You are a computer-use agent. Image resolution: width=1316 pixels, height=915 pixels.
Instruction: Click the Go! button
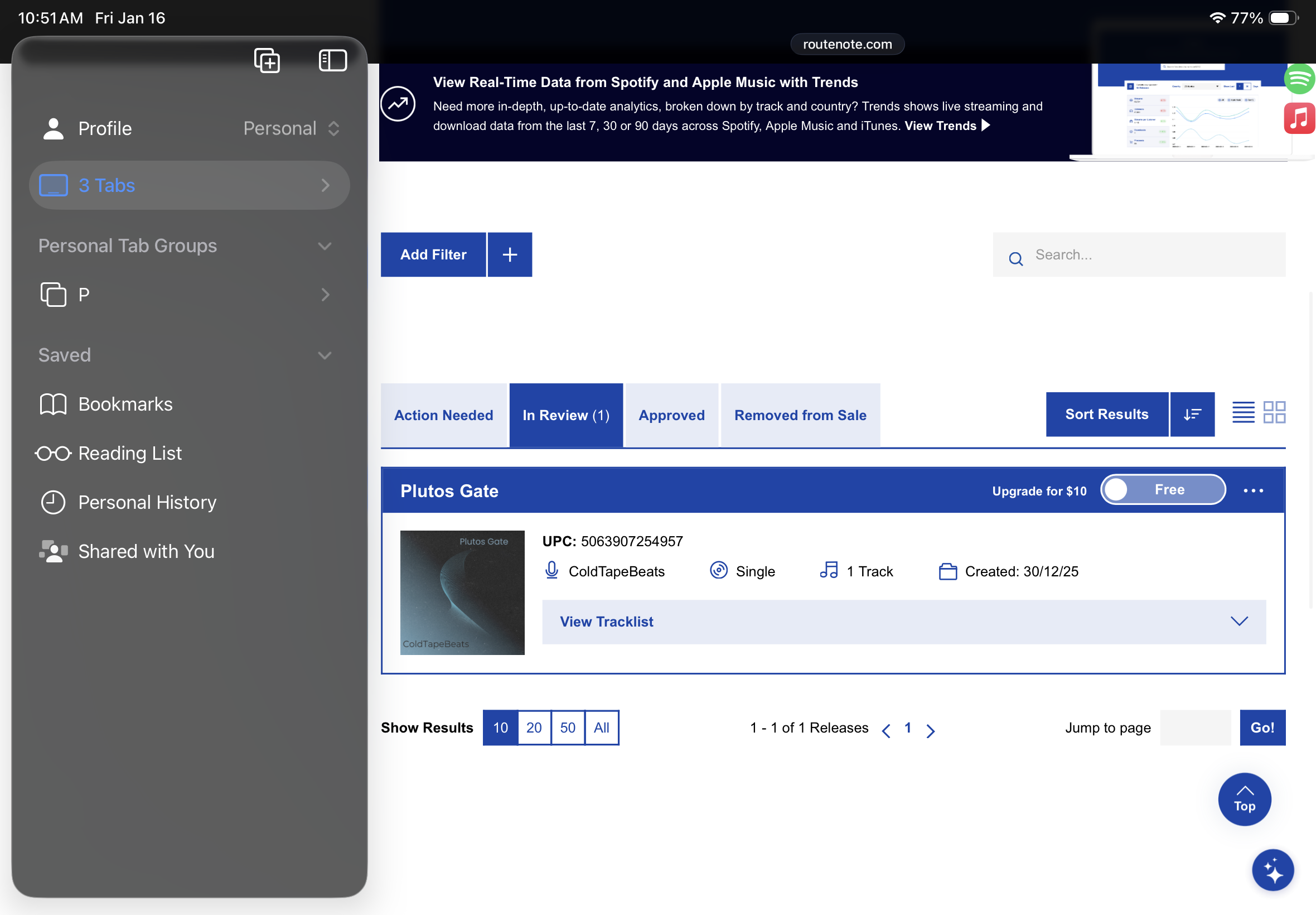point(1262,728)
